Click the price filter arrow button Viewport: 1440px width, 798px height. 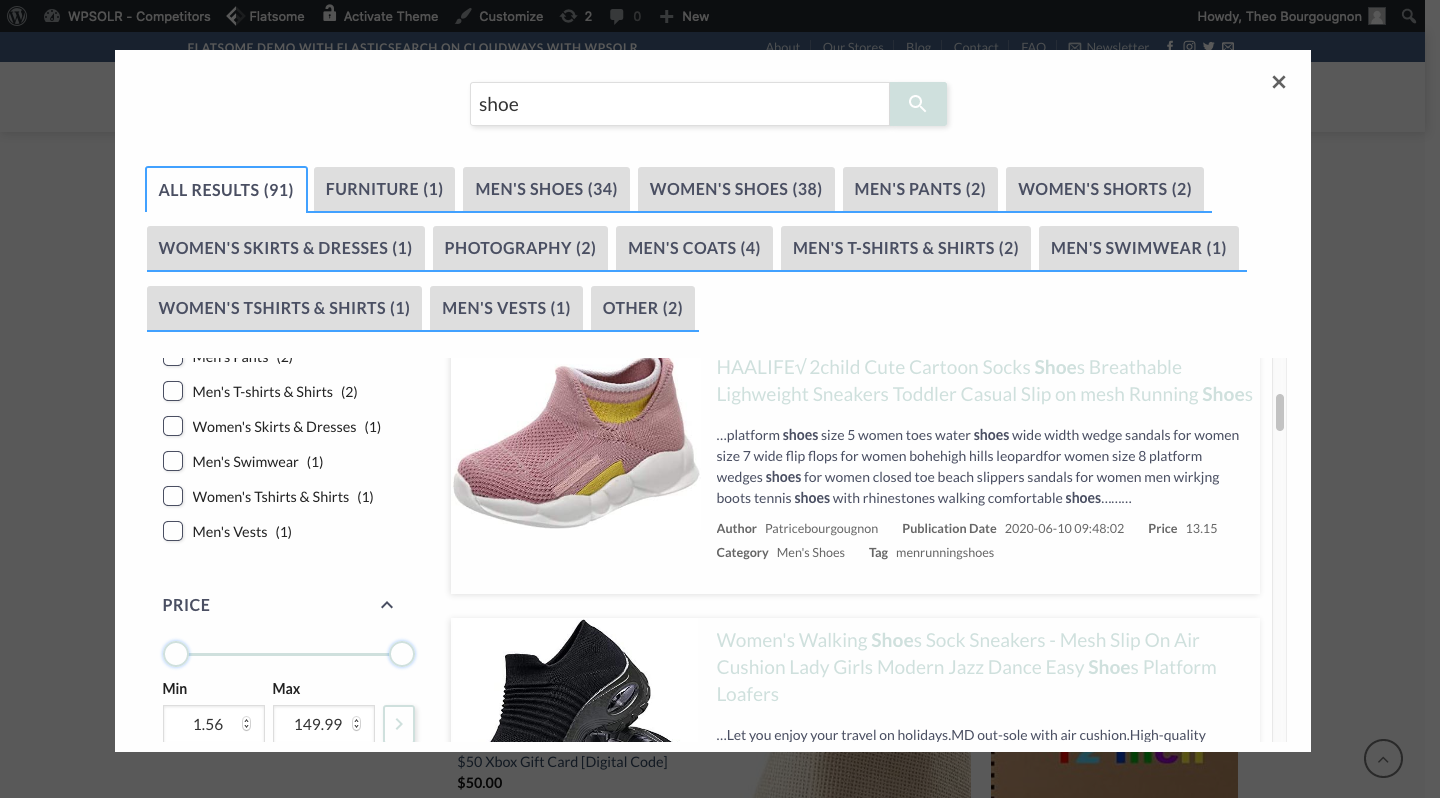[399, 724]
